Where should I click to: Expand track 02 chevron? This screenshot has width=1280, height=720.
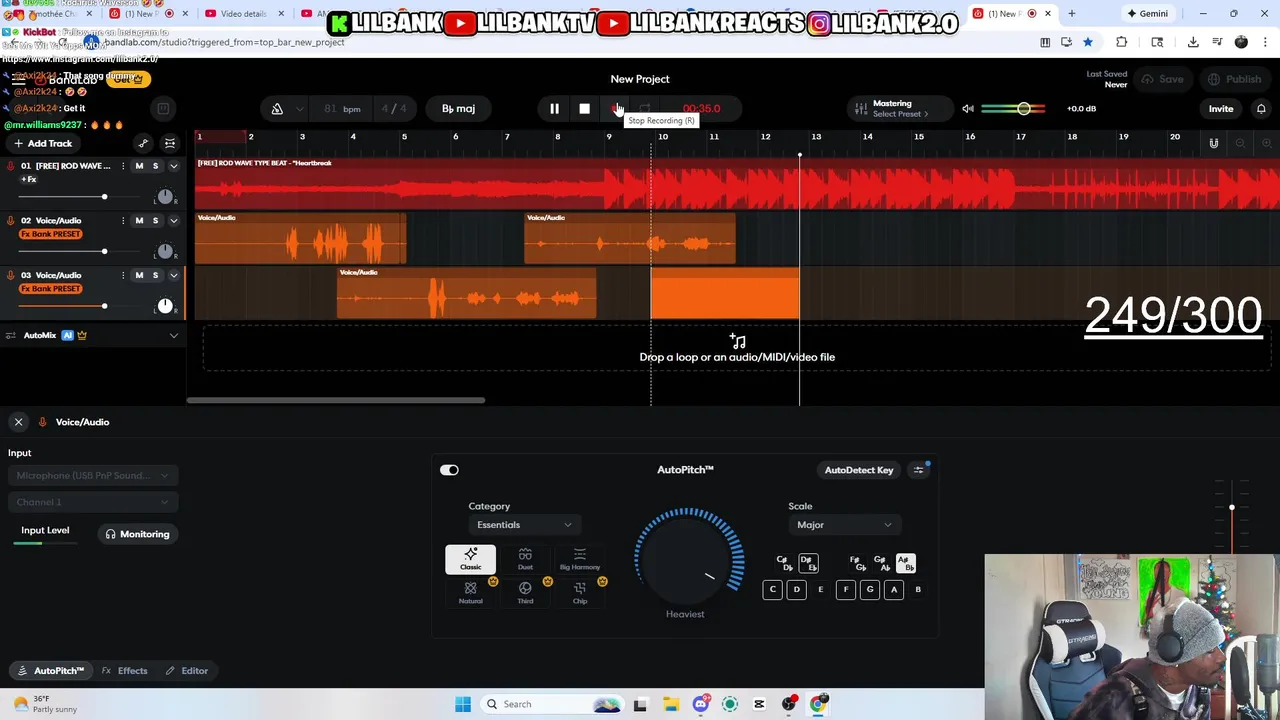pyautogui.click(x=173, y=221)
